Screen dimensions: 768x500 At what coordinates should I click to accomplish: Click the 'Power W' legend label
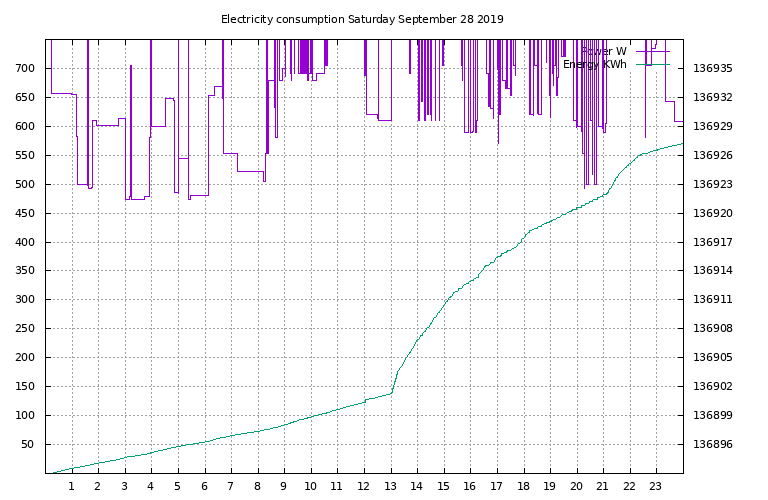(x=603, y=51)
